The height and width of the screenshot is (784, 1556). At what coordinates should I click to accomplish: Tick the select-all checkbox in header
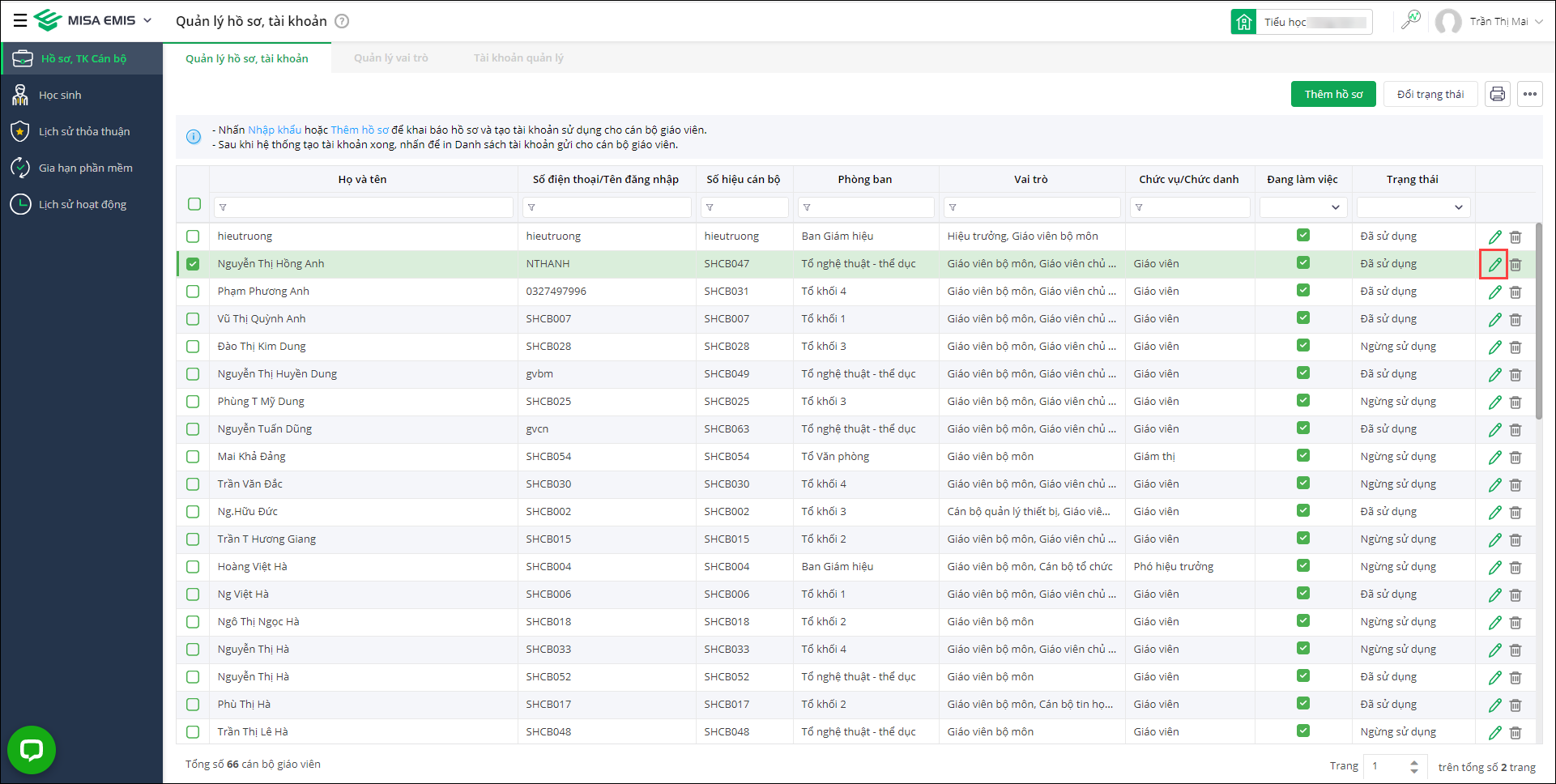pos(194,204)
